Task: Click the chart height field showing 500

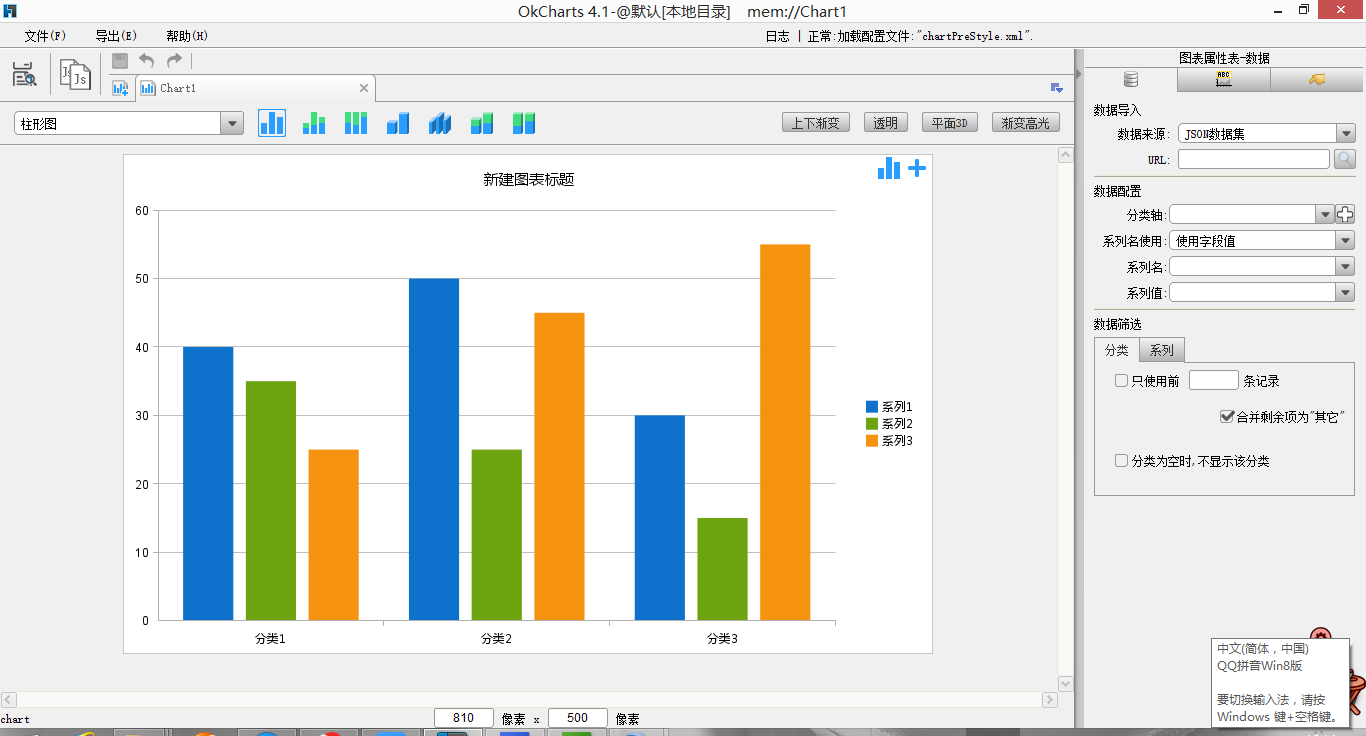Action: point(578,718)
